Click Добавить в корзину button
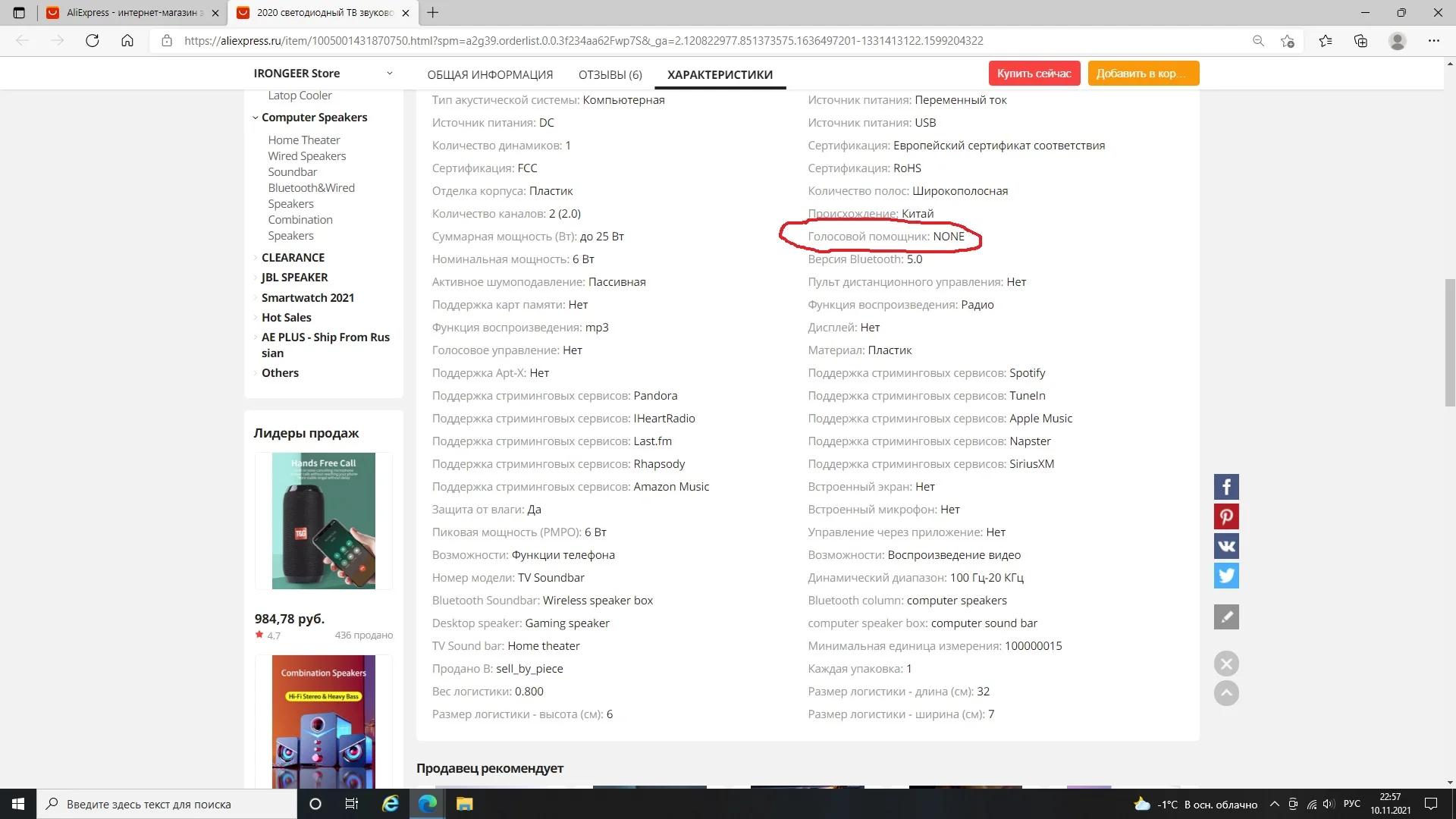The image size is (1456, 819). tap(1143, 74)
